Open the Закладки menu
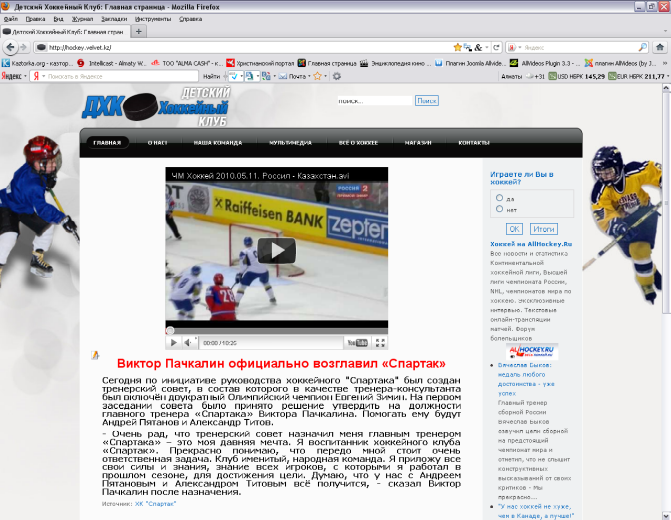The image size is (671, 520). 114,19
